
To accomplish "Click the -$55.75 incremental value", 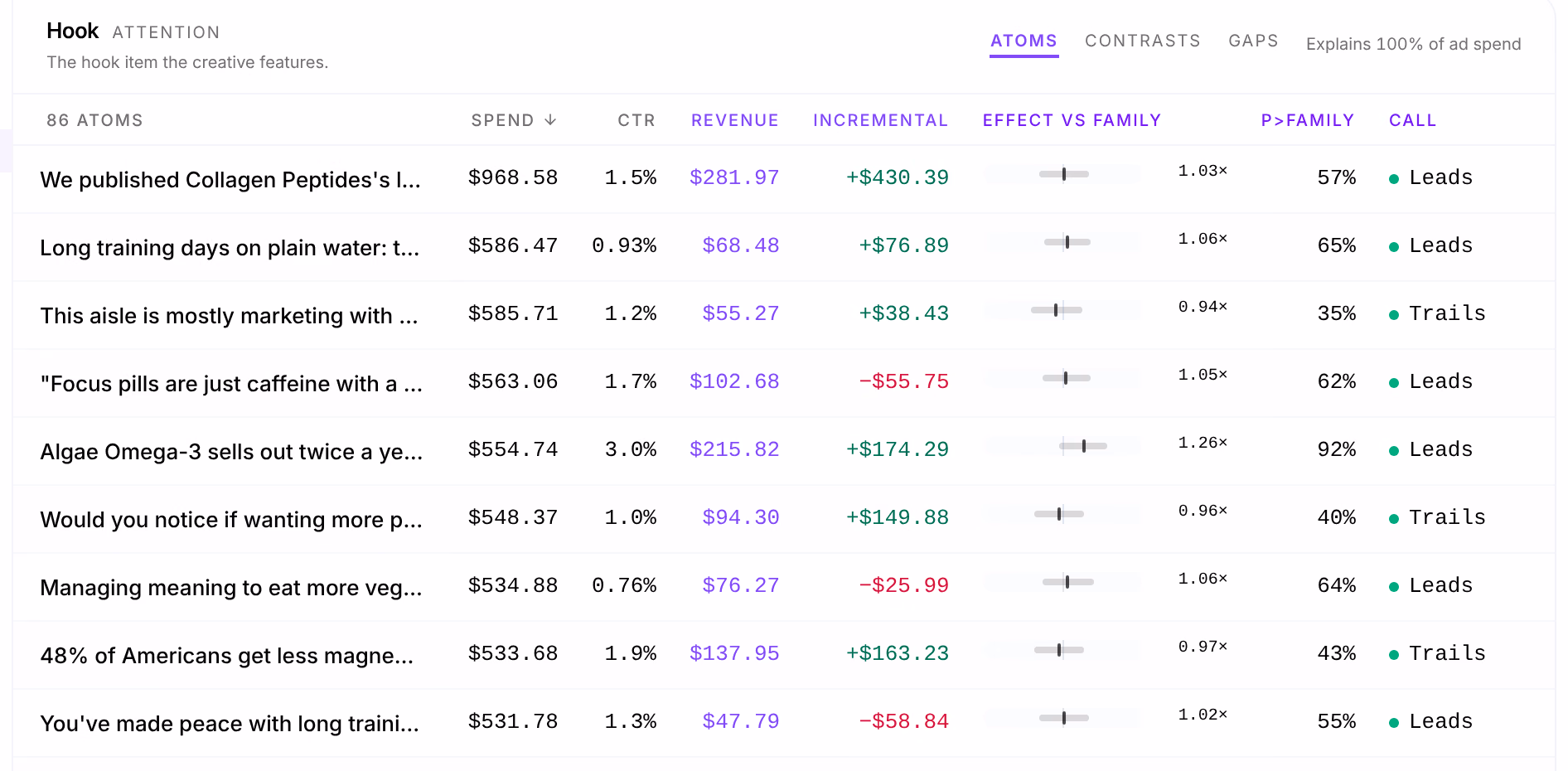I will click(x=903, y=381).
